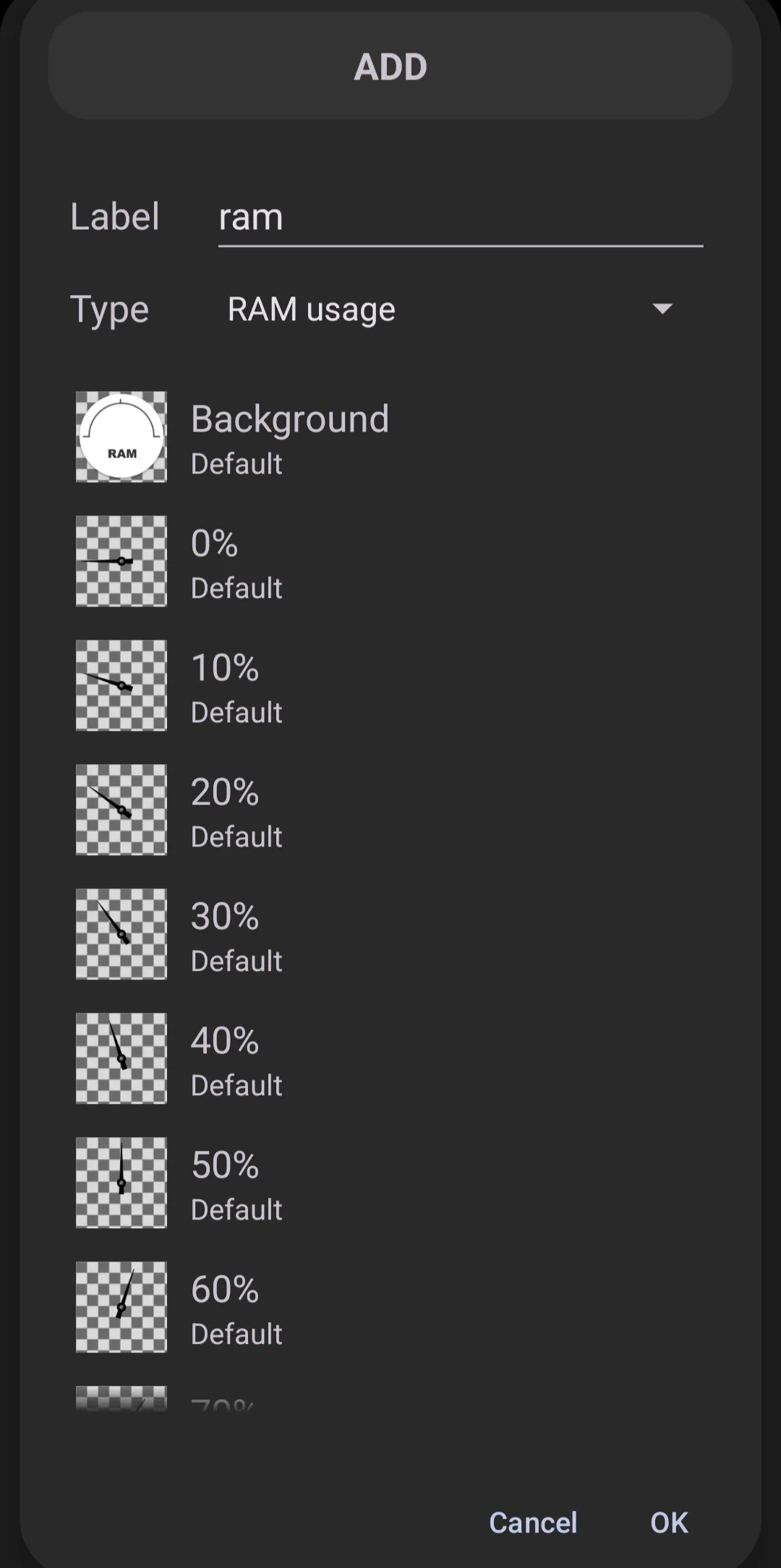Select the 0% needle icon
This screenshot has width=781, height=1568.
point(121,561)
